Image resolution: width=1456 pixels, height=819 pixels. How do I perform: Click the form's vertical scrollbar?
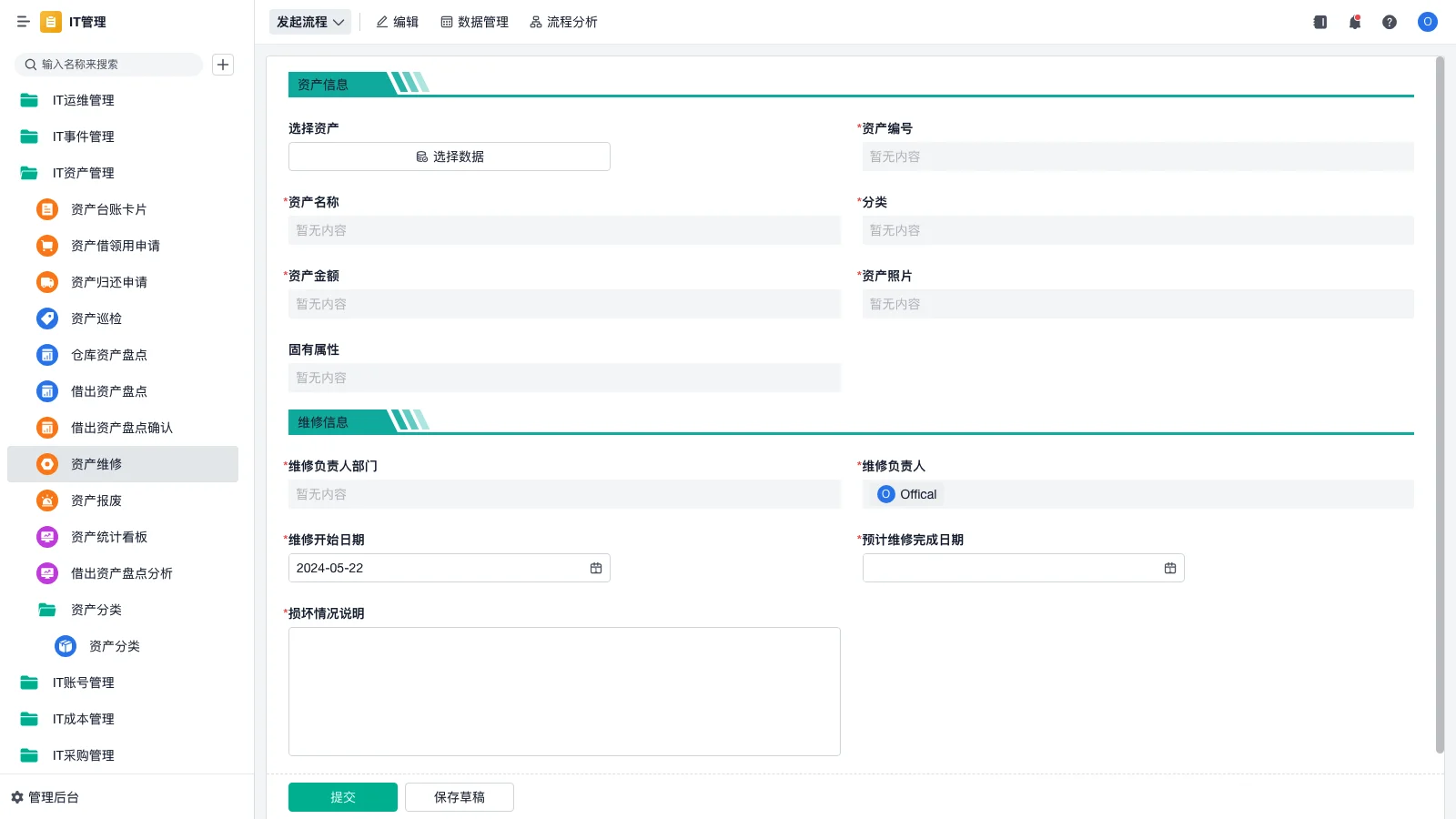click(1440, 405)
